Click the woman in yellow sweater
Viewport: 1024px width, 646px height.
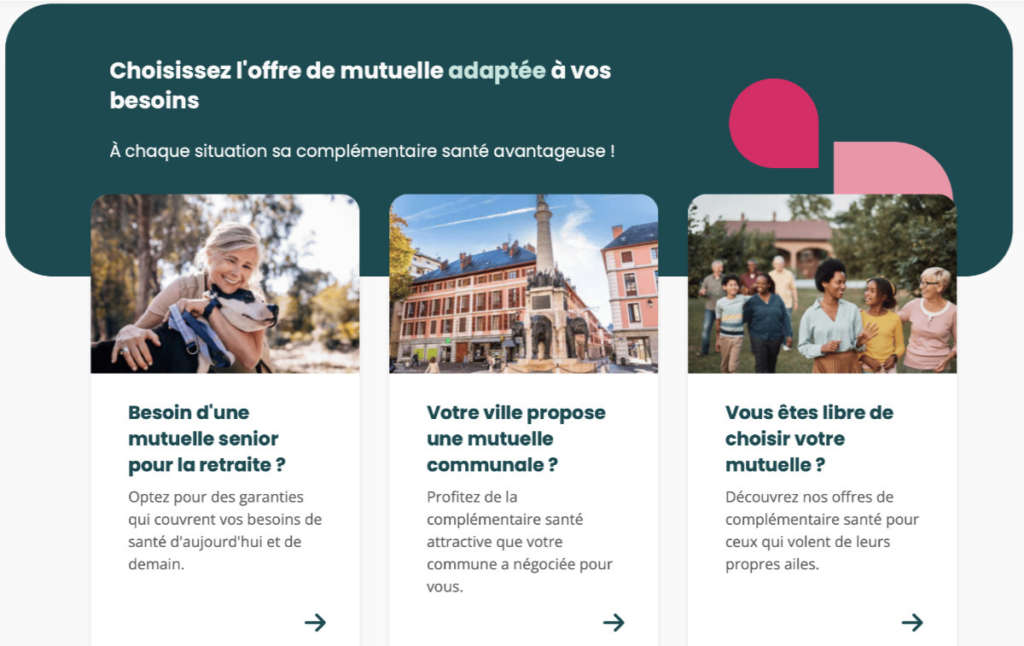tap(882, 325)
